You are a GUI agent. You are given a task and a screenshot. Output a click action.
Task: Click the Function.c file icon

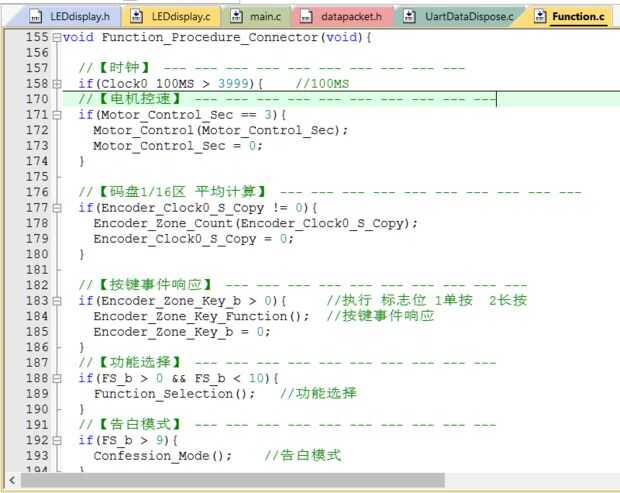coord(540,17)
